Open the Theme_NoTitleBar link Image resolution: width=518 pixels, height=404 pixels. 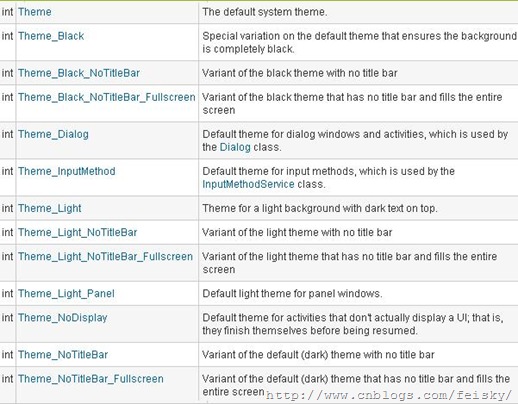tap(63, 355)
